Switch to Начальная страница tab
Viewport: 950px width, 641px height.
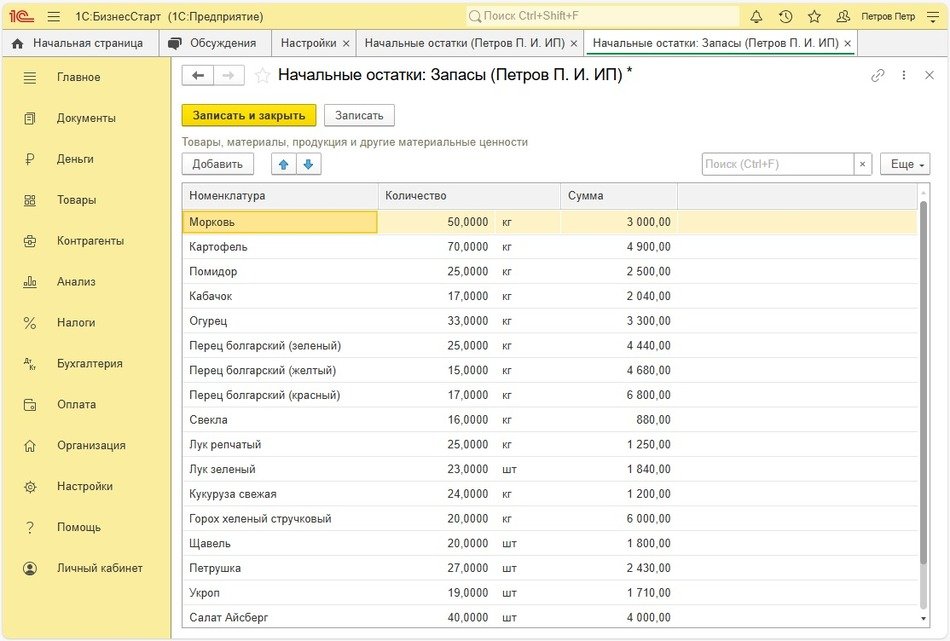78,44
